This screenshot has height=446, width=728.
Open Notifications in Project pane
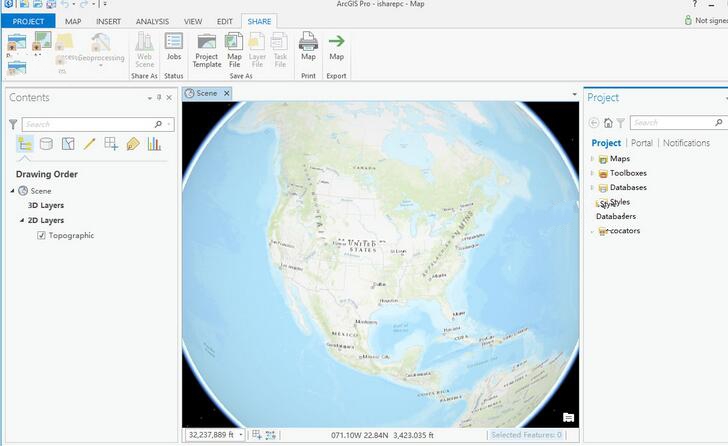coord(686,143)
